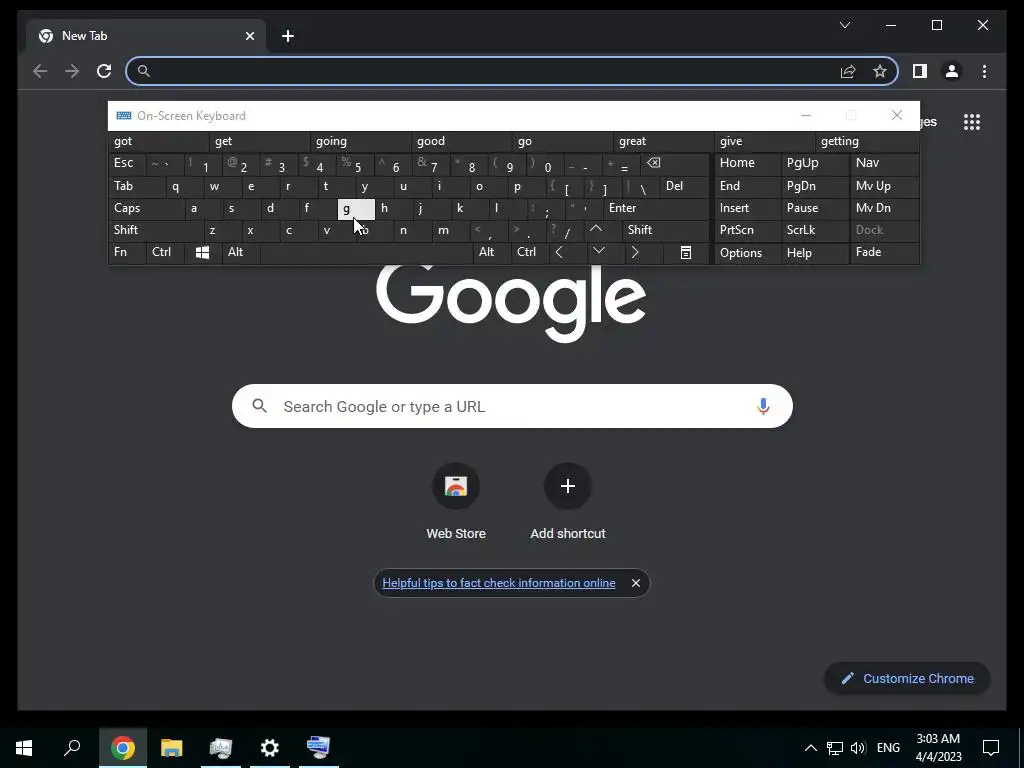Open the share page icon in address bar

(x=848, y=71)
